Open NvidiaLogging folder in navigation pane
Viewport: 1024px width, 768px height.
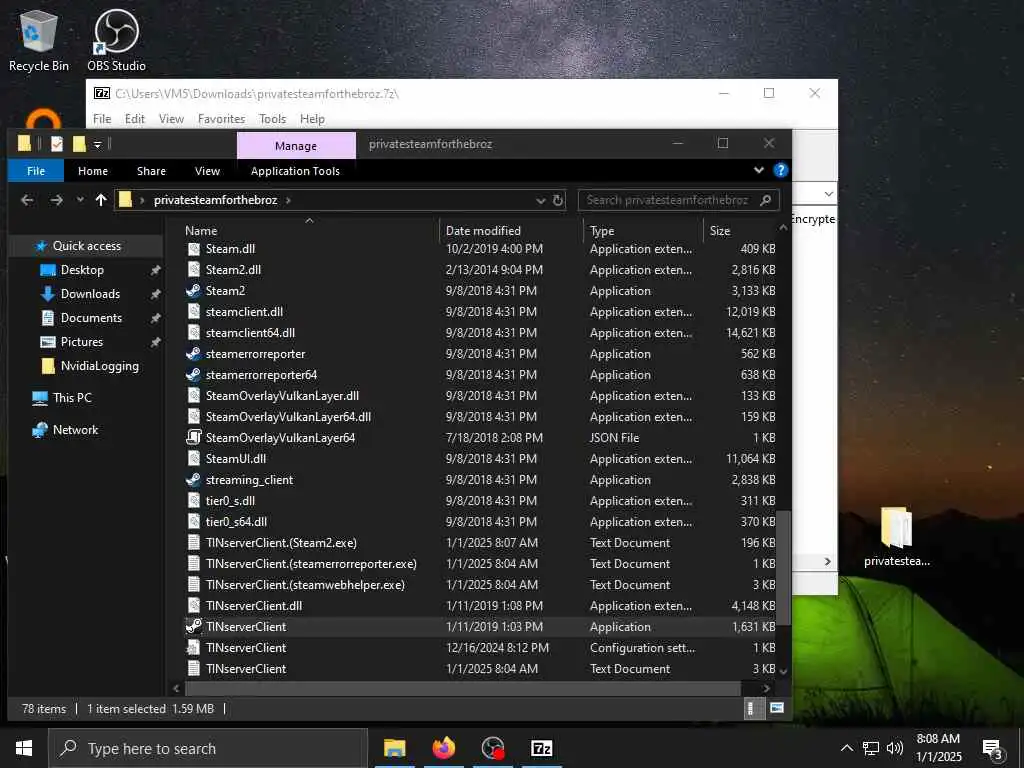[99, 366]
